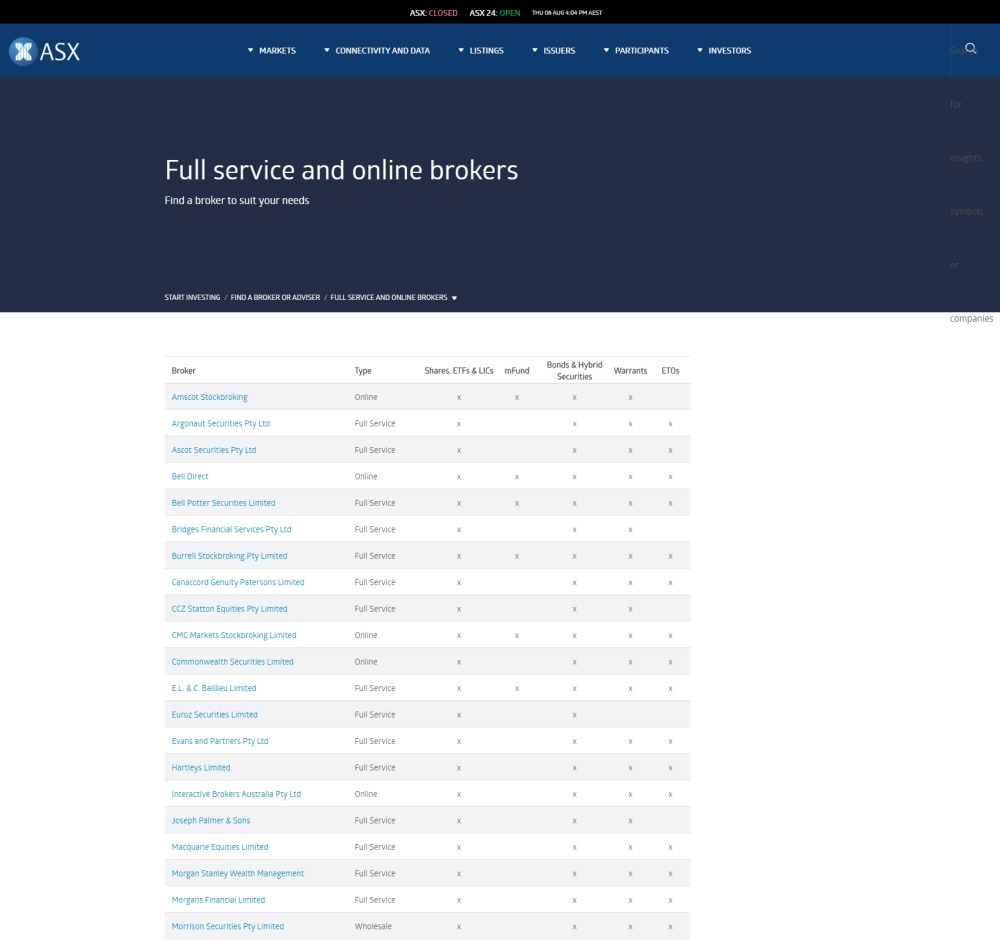Navigate to Start Investing via the breadcrumb

pos(192,297)
